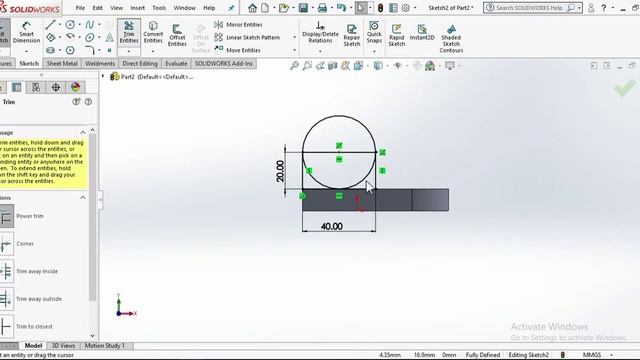The height and width of the screenshot is (360, 640).
Task: Open the Tools menu
Action: (x=159, y=8)
